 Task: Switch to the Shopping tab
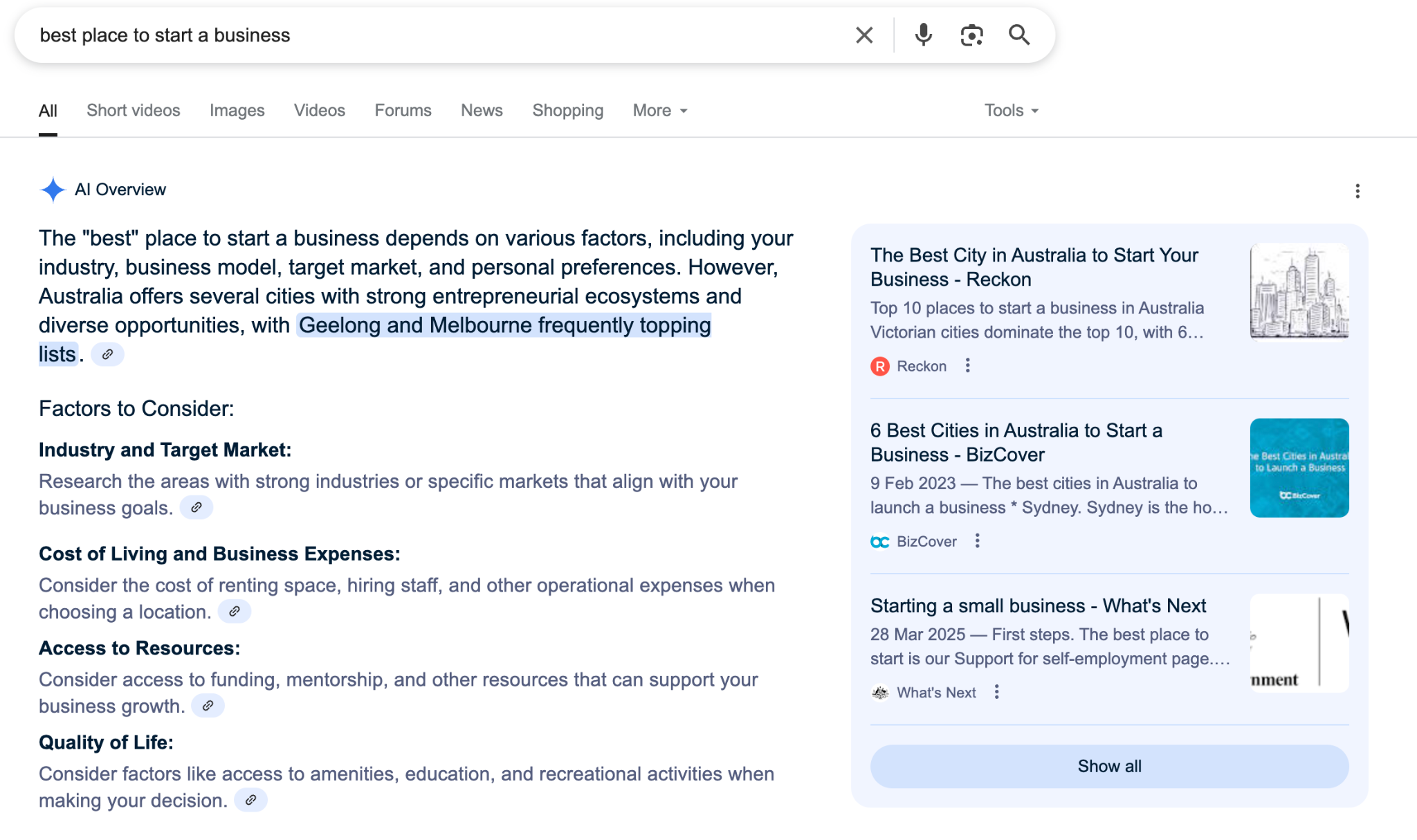coord(568,111)
